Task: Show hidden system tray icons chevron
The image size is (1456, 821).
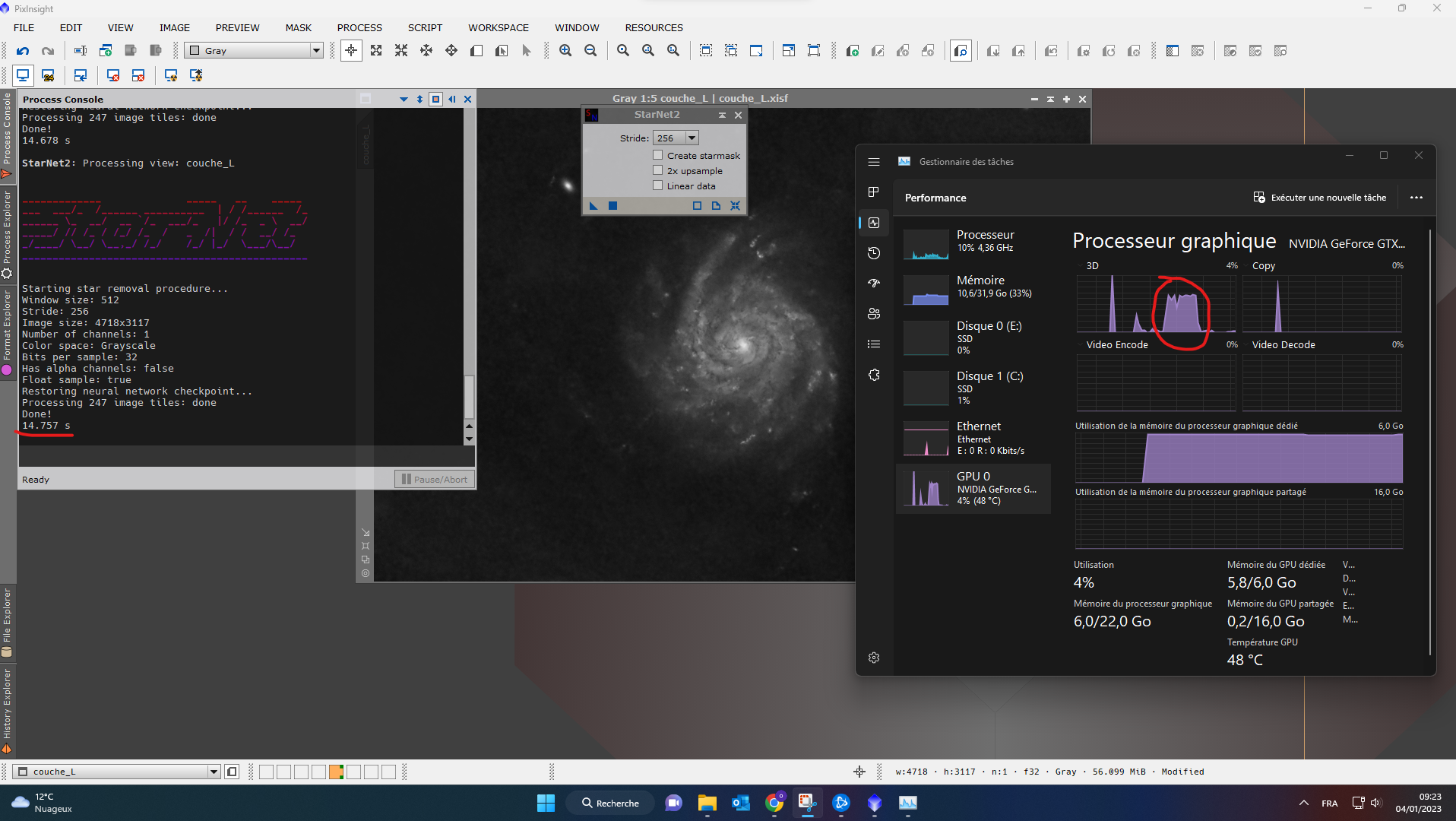Action: click(1304, 803)
